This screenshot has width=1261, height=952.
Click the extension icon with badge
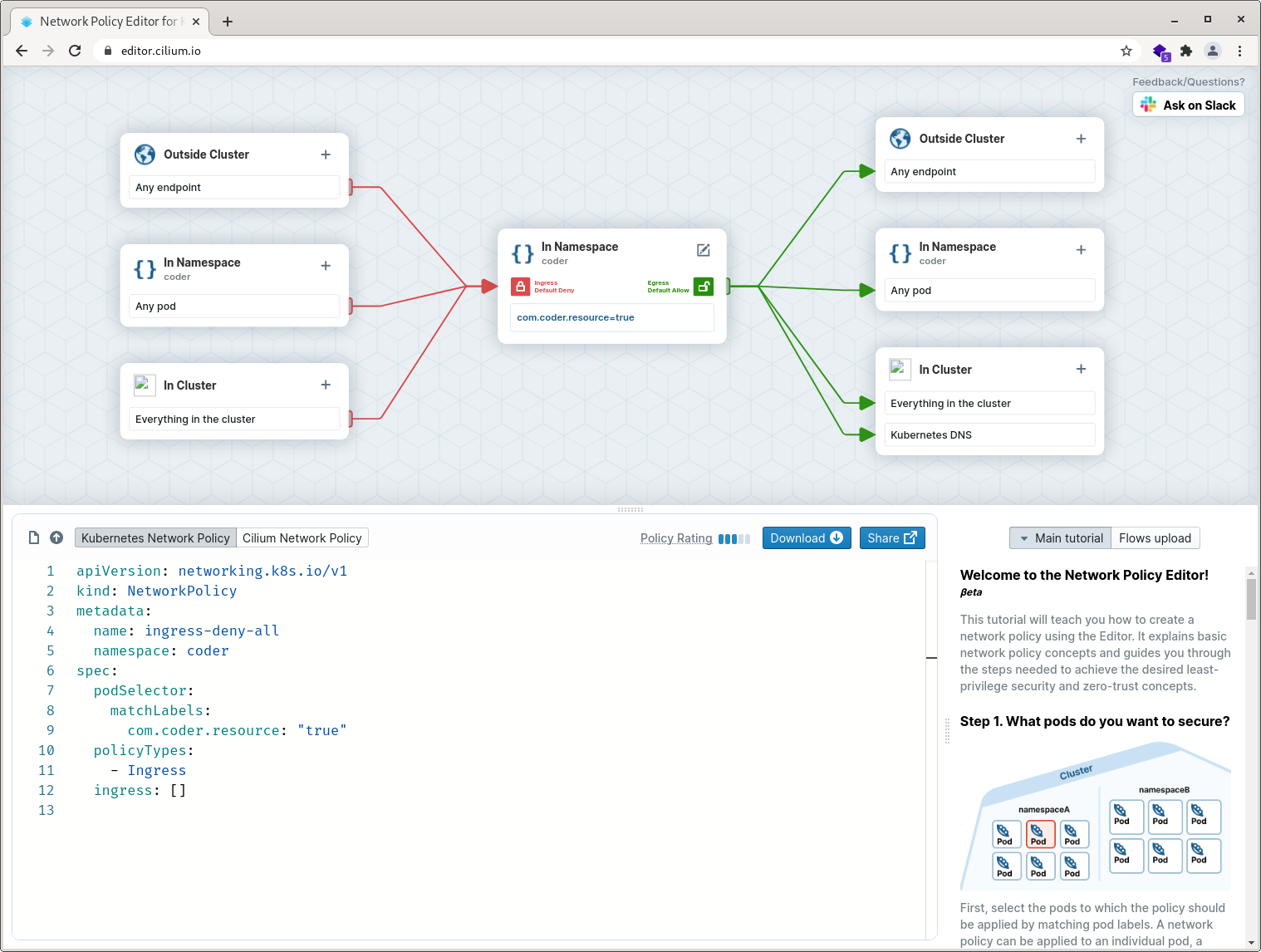tap(1161, 52)
